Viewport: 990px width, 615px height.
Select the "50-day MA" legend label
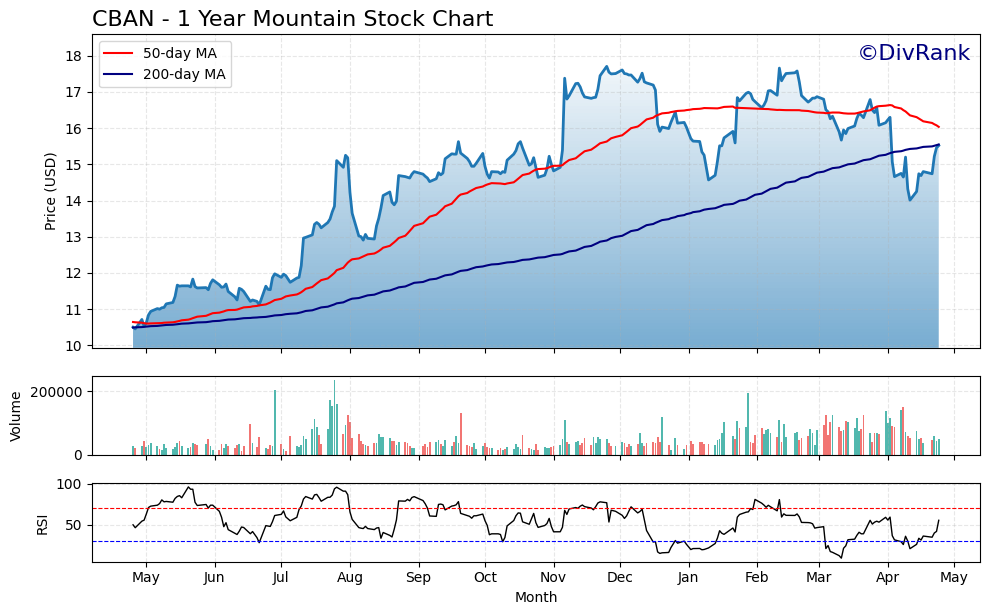click(180, 54)
